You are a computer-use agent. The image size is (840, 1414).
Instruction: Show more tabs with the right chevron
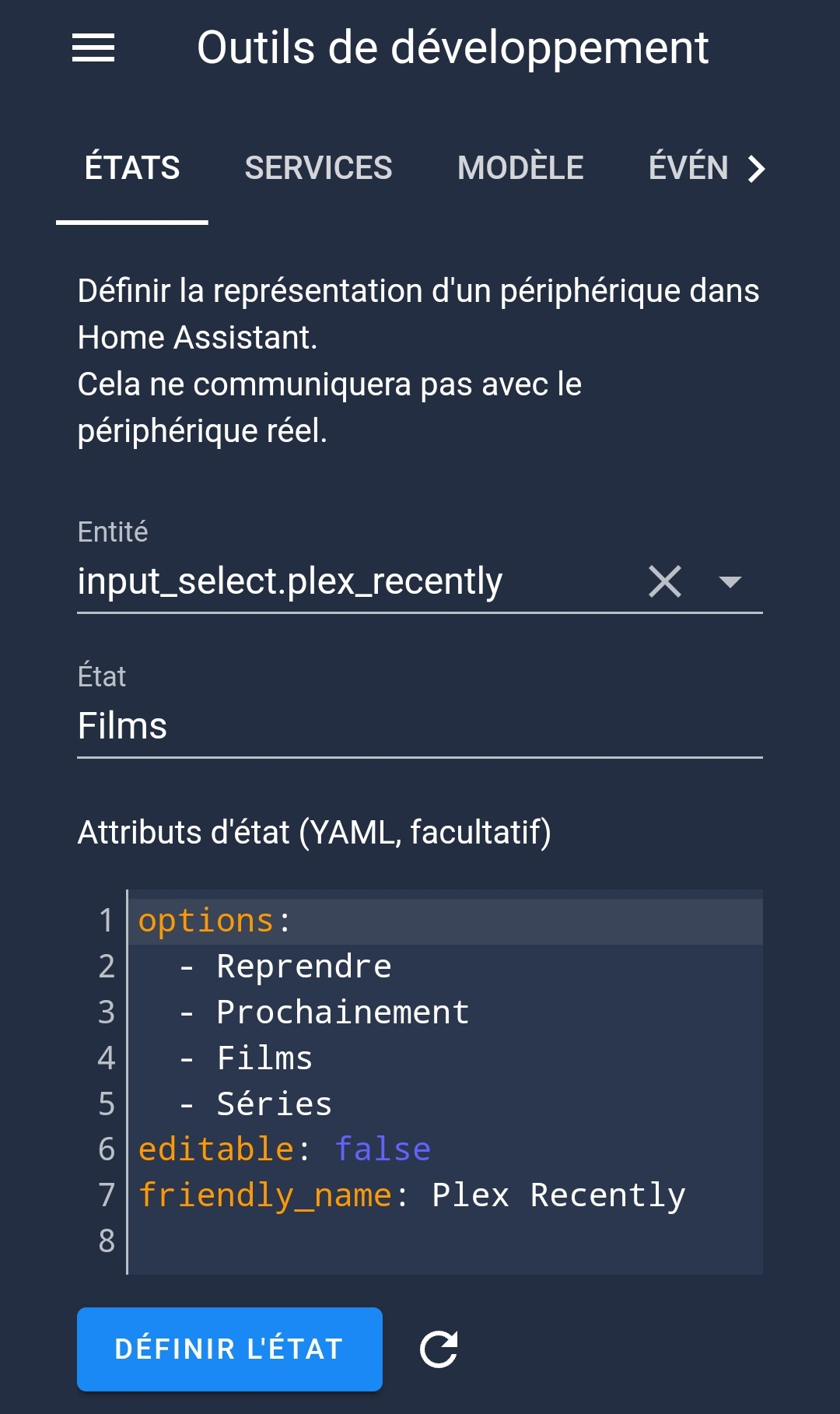757,168
